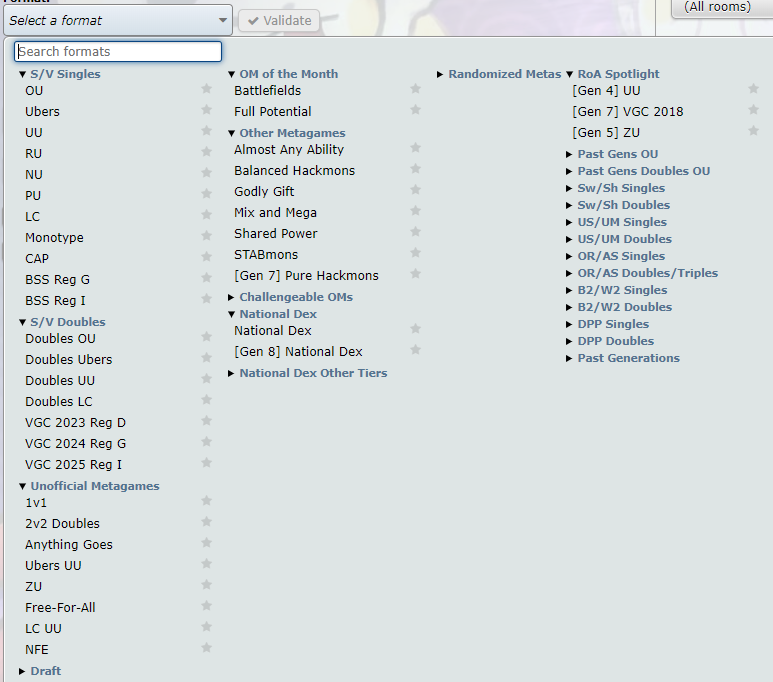Collapse the Other Metagames section
Viewport: 773px width, 682px height.
click(287, 133)
